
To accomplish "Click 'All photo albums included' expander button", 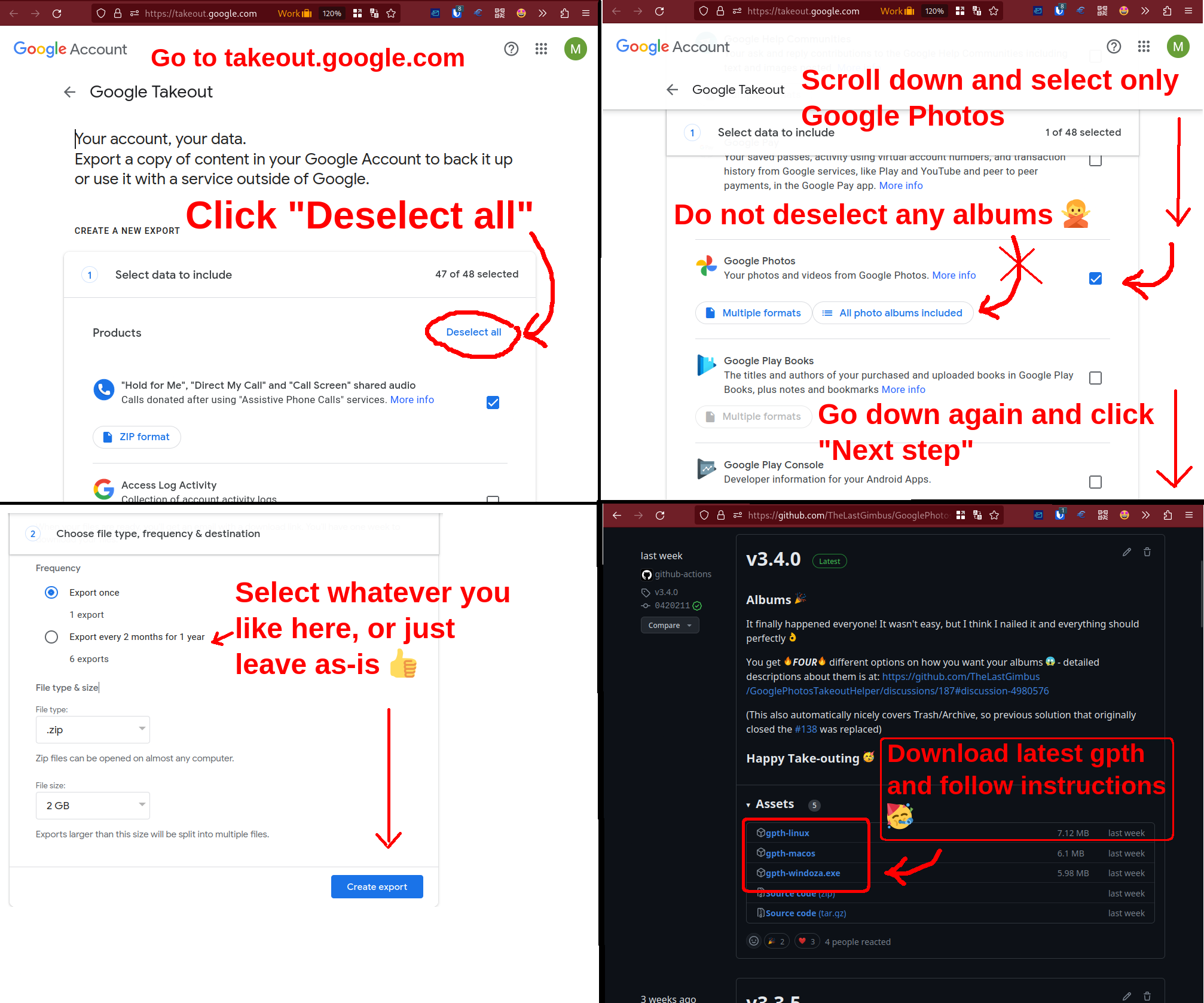I will [x=893, y=313].
